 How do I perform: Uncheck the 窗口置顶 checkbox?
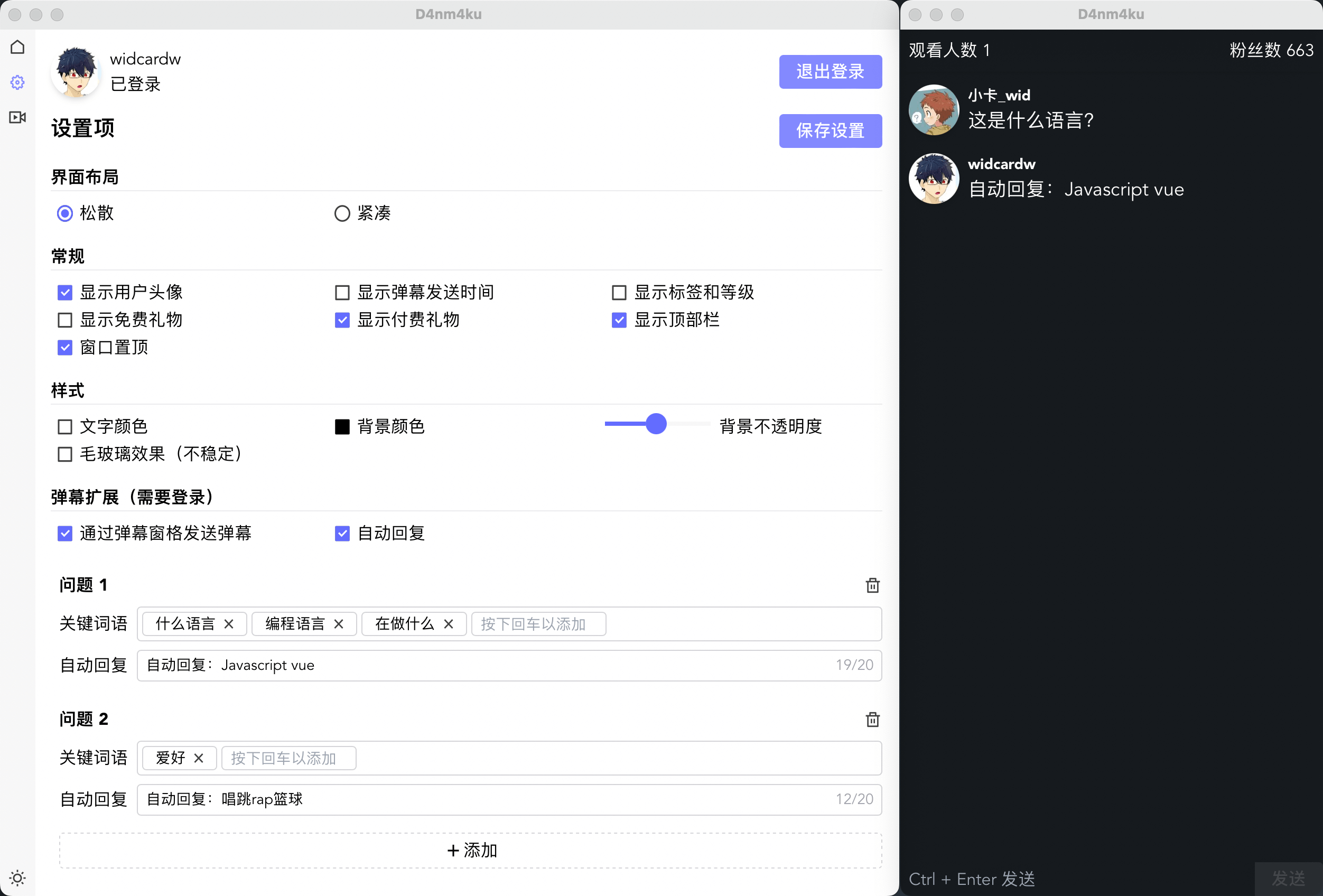pyautogui.click(x=65, y=347)
